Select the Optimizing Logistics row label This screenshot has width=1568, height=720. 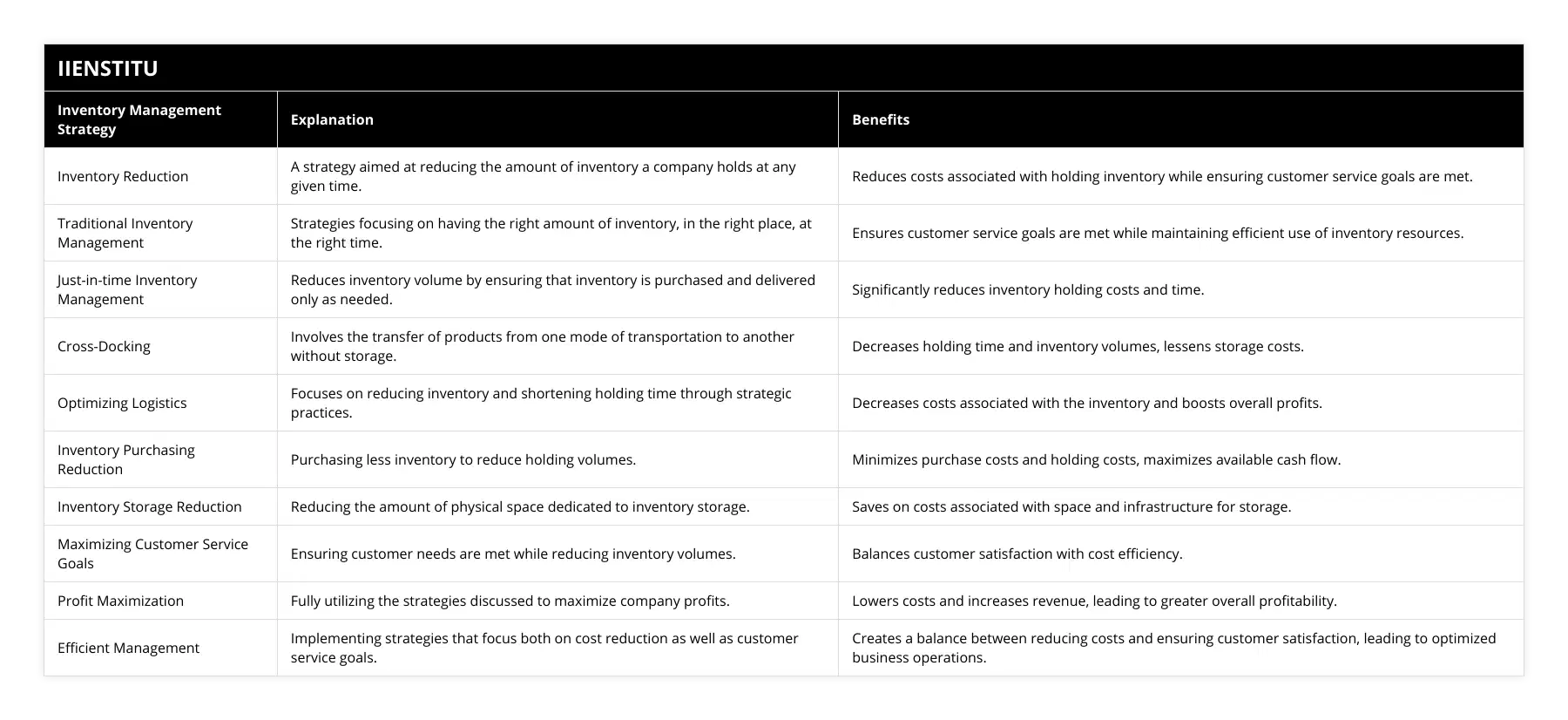point(122,403)
